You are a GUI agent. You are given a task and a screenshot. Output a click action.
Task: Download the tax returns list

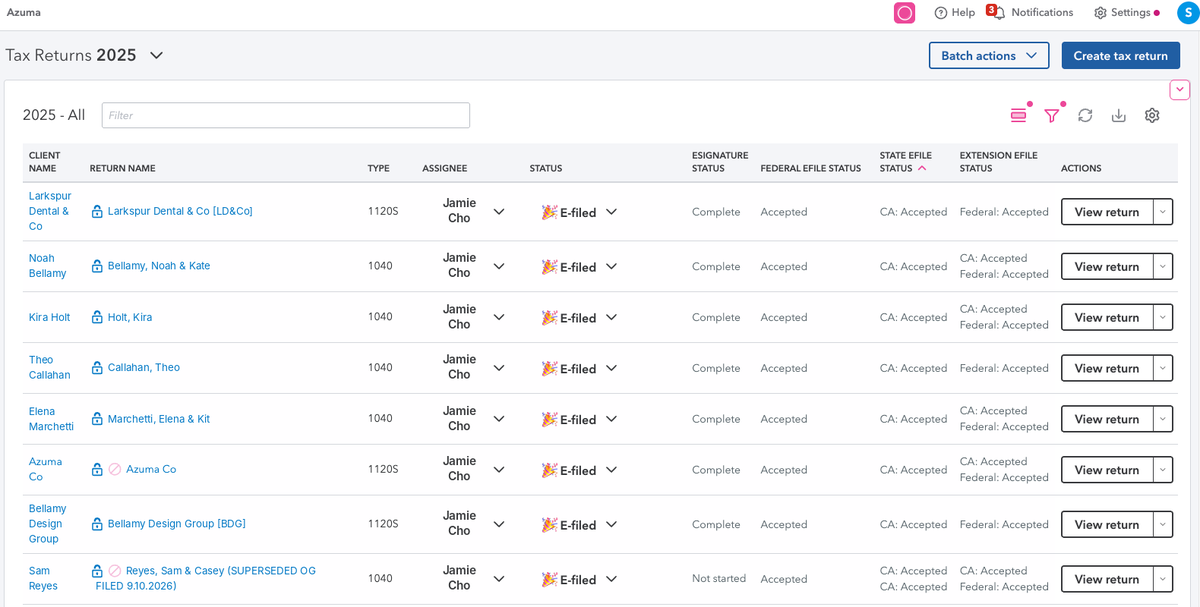coord(1119,116)
